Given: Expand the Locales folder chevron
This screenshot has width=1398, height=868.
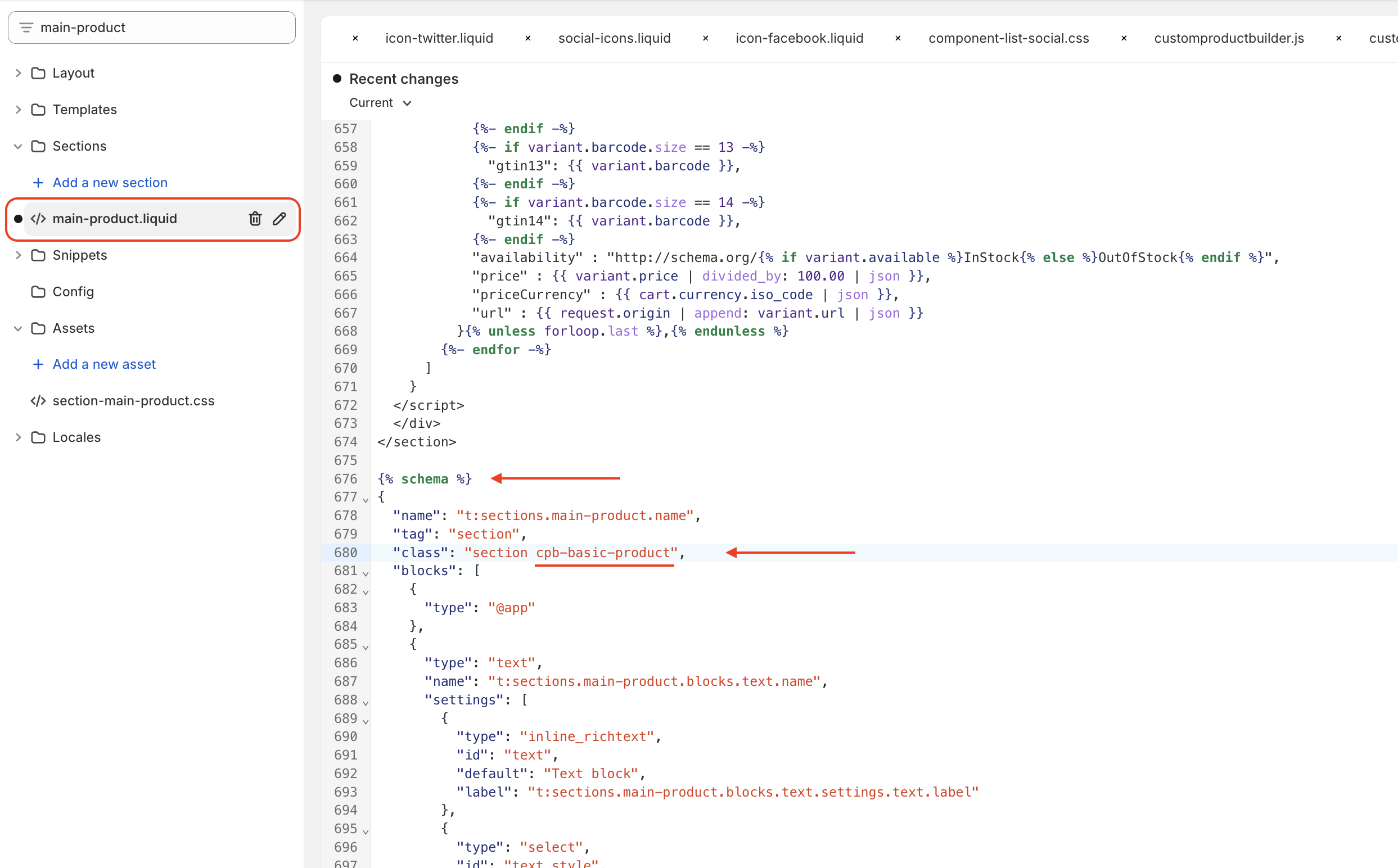Looking at the screenshot, I should pos(18,437).
